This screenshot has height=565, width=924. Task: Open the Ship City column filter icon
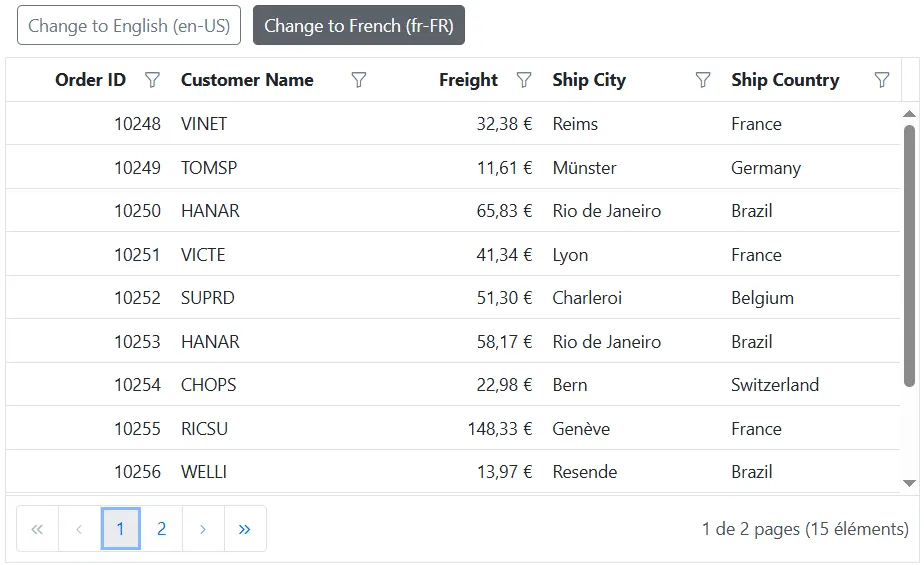(x=703, y=80)
